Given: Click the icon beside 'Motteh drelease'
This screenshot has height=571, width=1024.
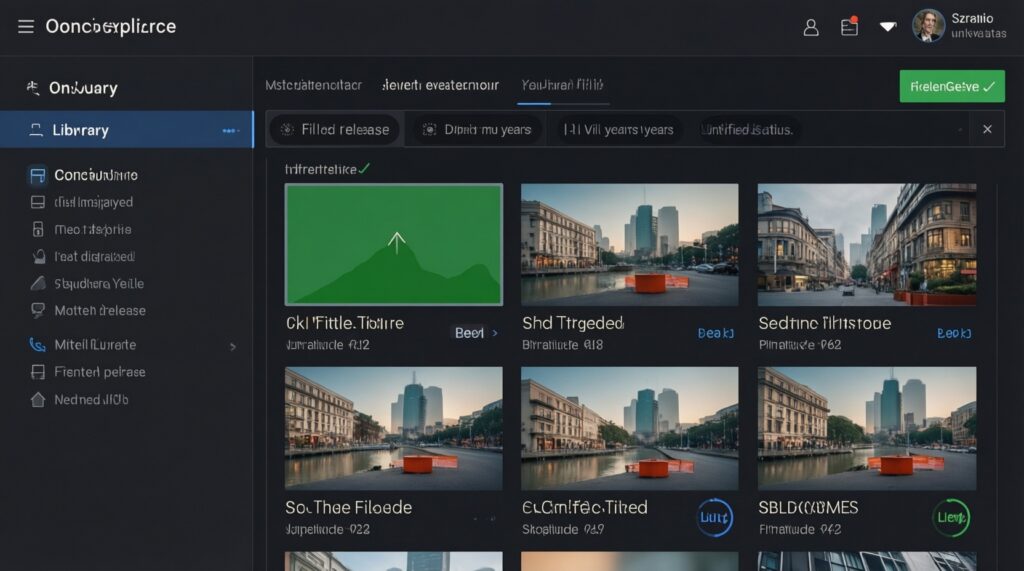Looking at the screenshot, I should tap(38, 310).
